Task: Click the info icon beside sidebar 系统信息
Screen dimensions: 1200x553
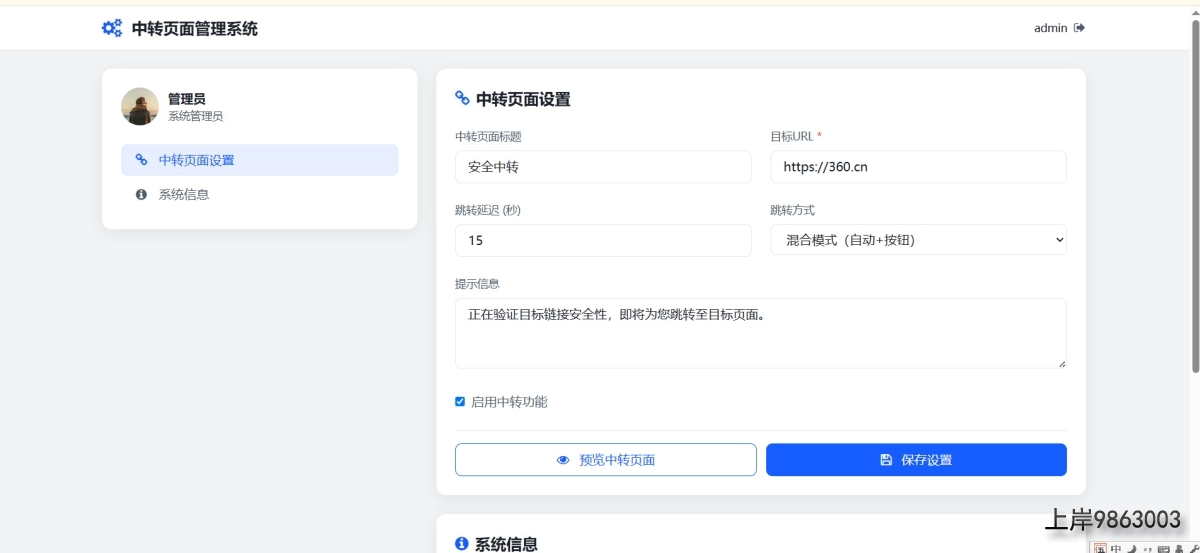Action: [x=141, y=194]
